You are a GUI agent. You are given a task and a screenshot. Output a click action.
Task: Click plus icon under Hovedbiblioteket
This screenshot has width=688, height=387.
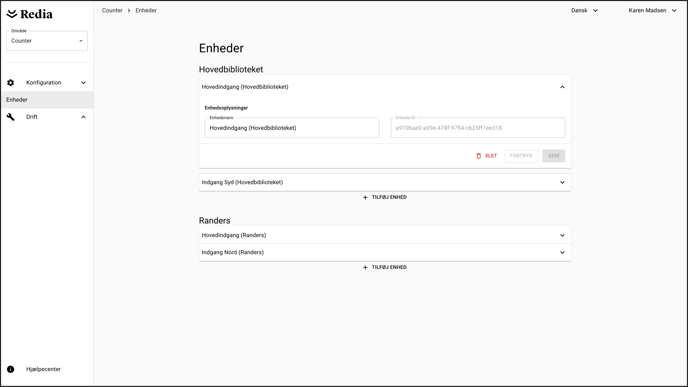tap(365, 197)
